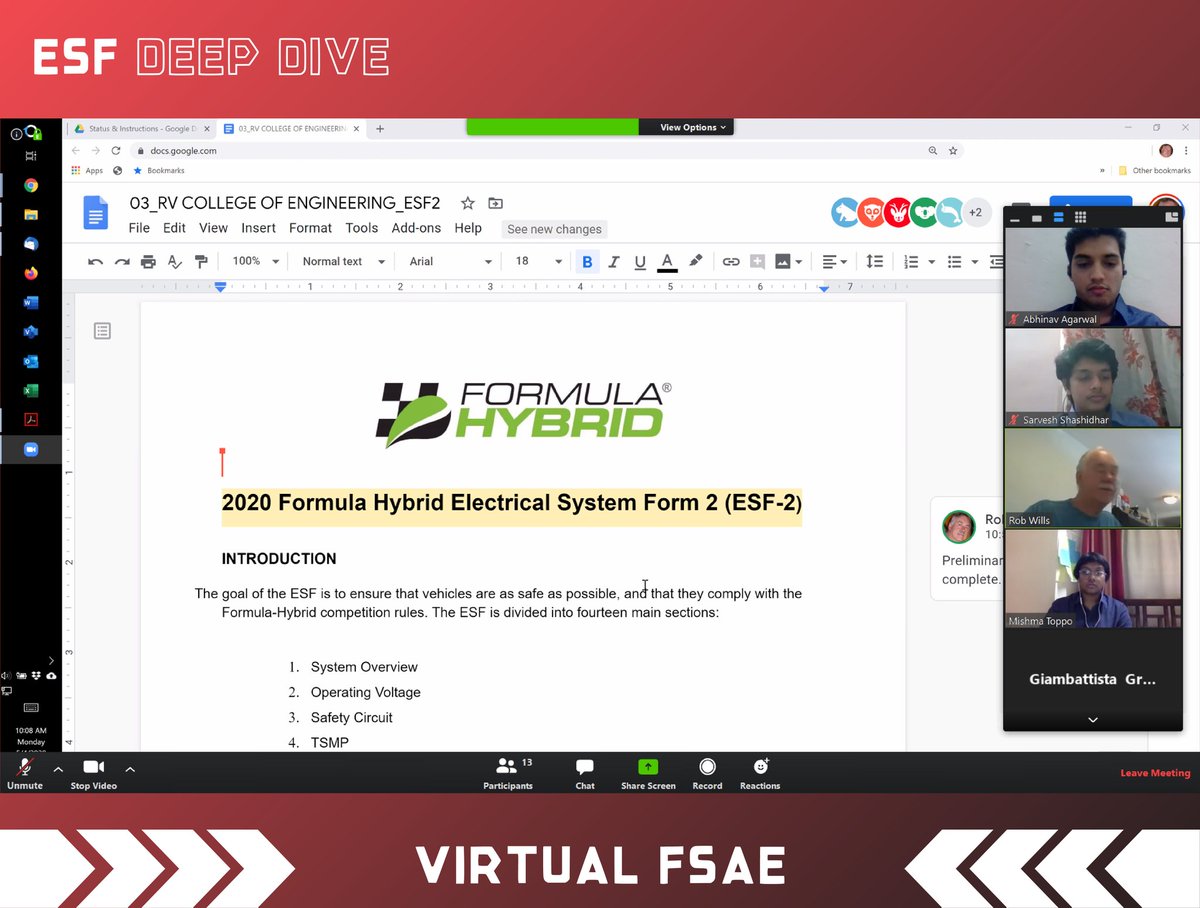1200x908 pixels.
Task: Insert an image via the image icon
Action: point(781,261)
